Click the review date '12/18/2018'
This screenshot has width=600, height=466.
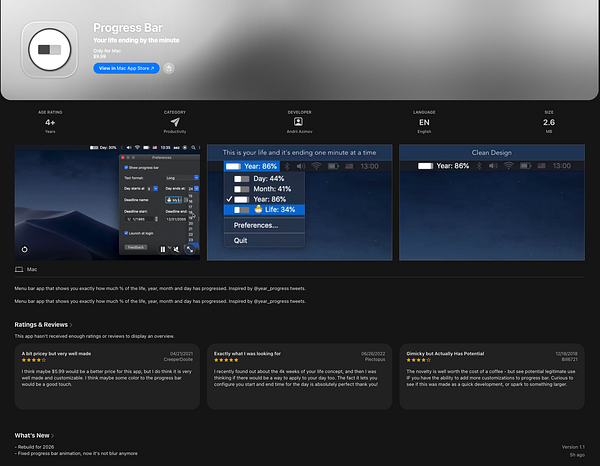pos(566,354)
